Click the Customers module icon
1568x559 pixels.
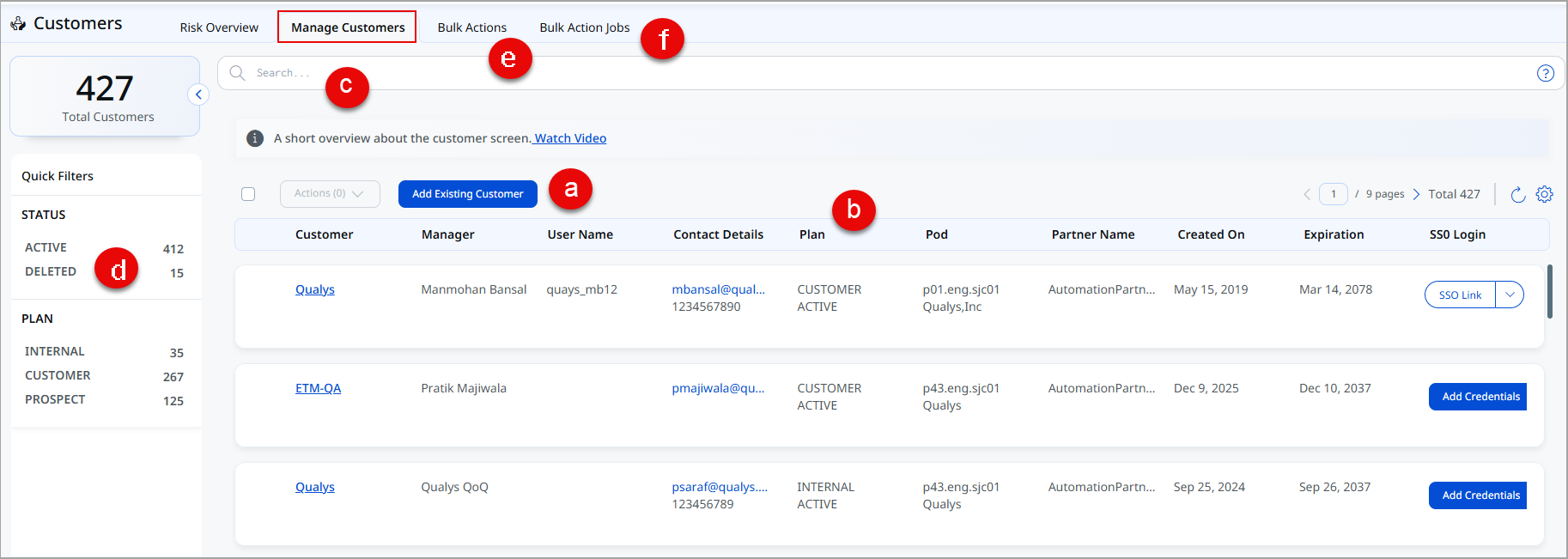pos(18,23)
